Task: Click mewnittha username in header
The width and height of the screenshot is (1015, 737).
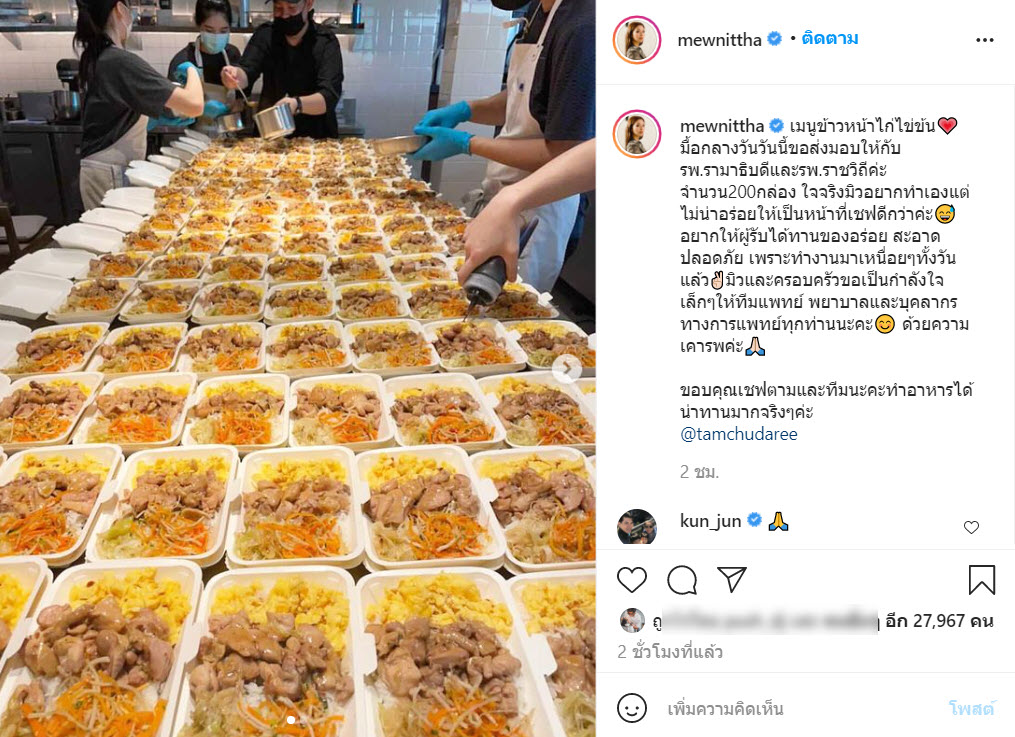Action: coord(719,40)
